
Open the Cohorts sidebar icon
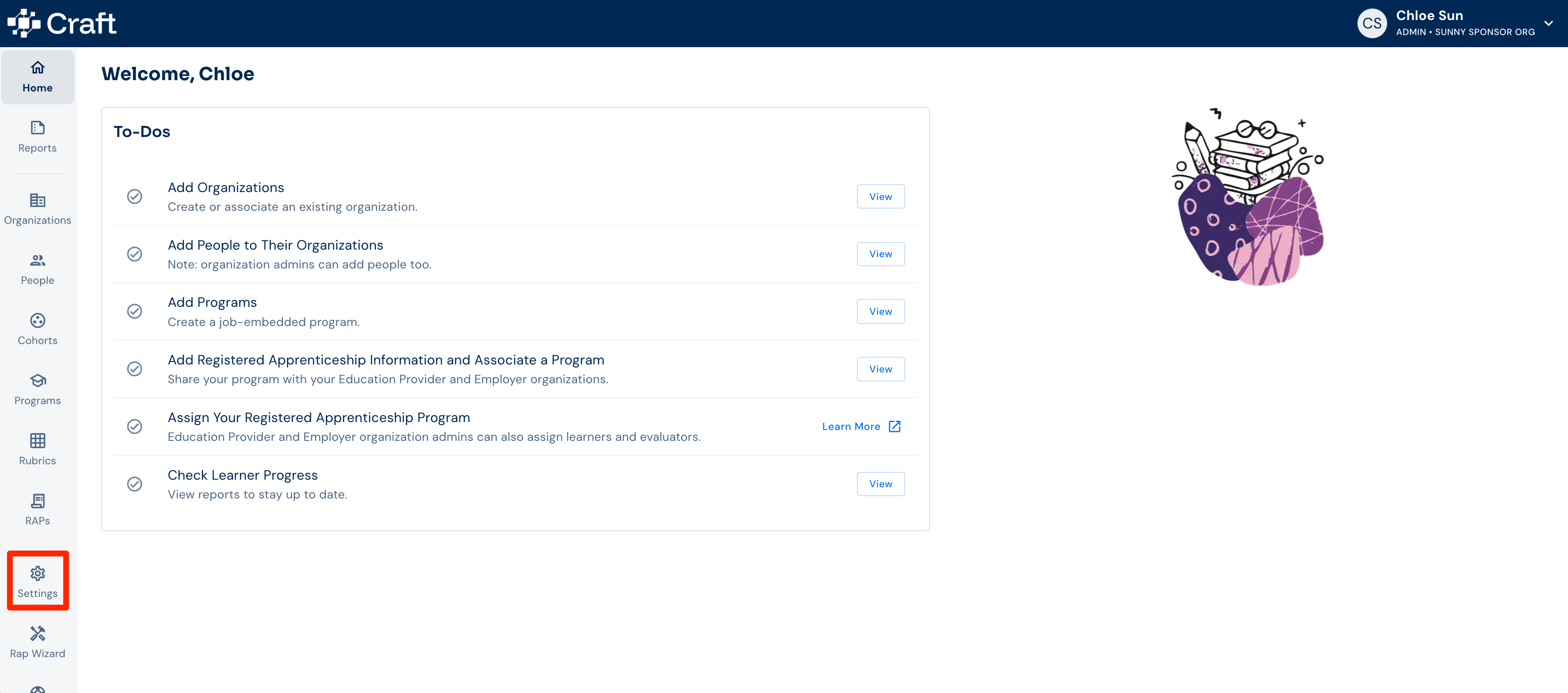(38, 320)
